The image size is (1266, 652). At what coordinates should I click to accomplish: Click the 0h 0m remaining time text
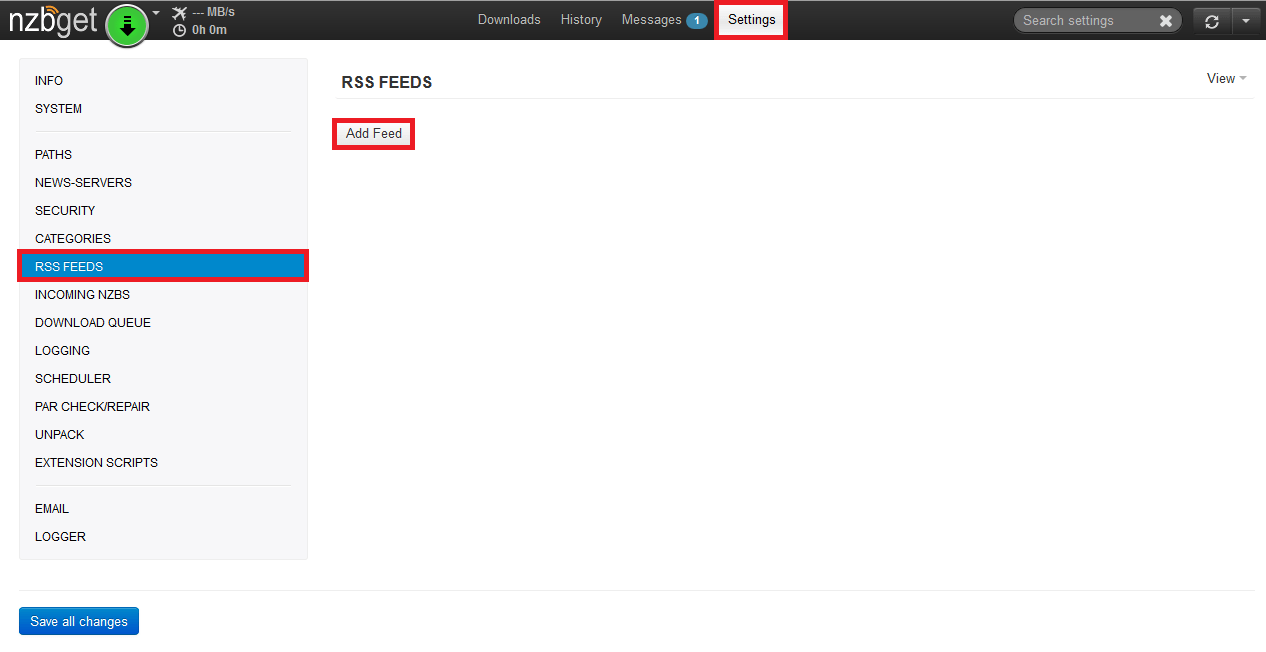[x=209, y=30]
